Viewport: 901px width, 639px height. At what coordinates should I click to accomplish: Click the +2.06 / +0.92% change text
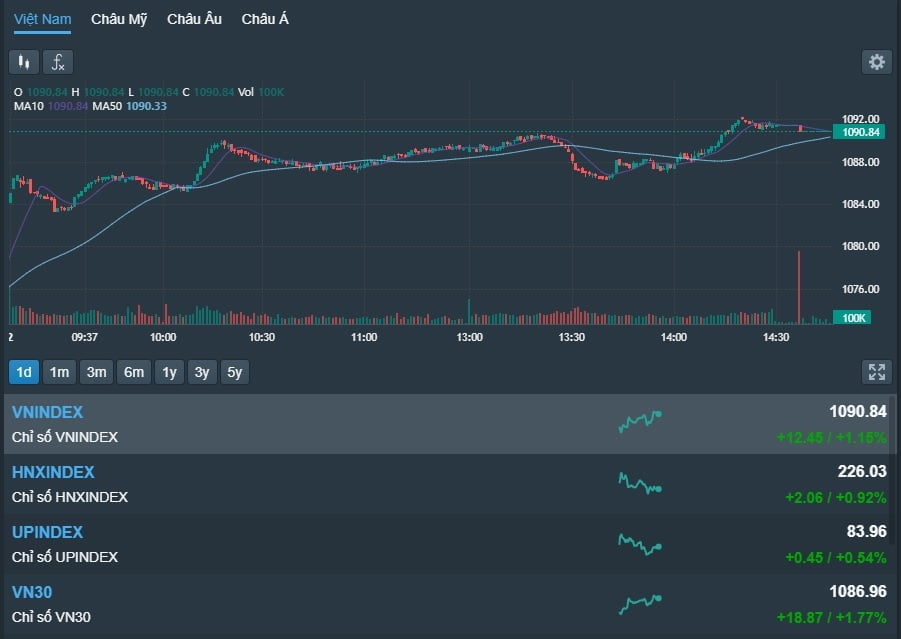pos(835,498)
